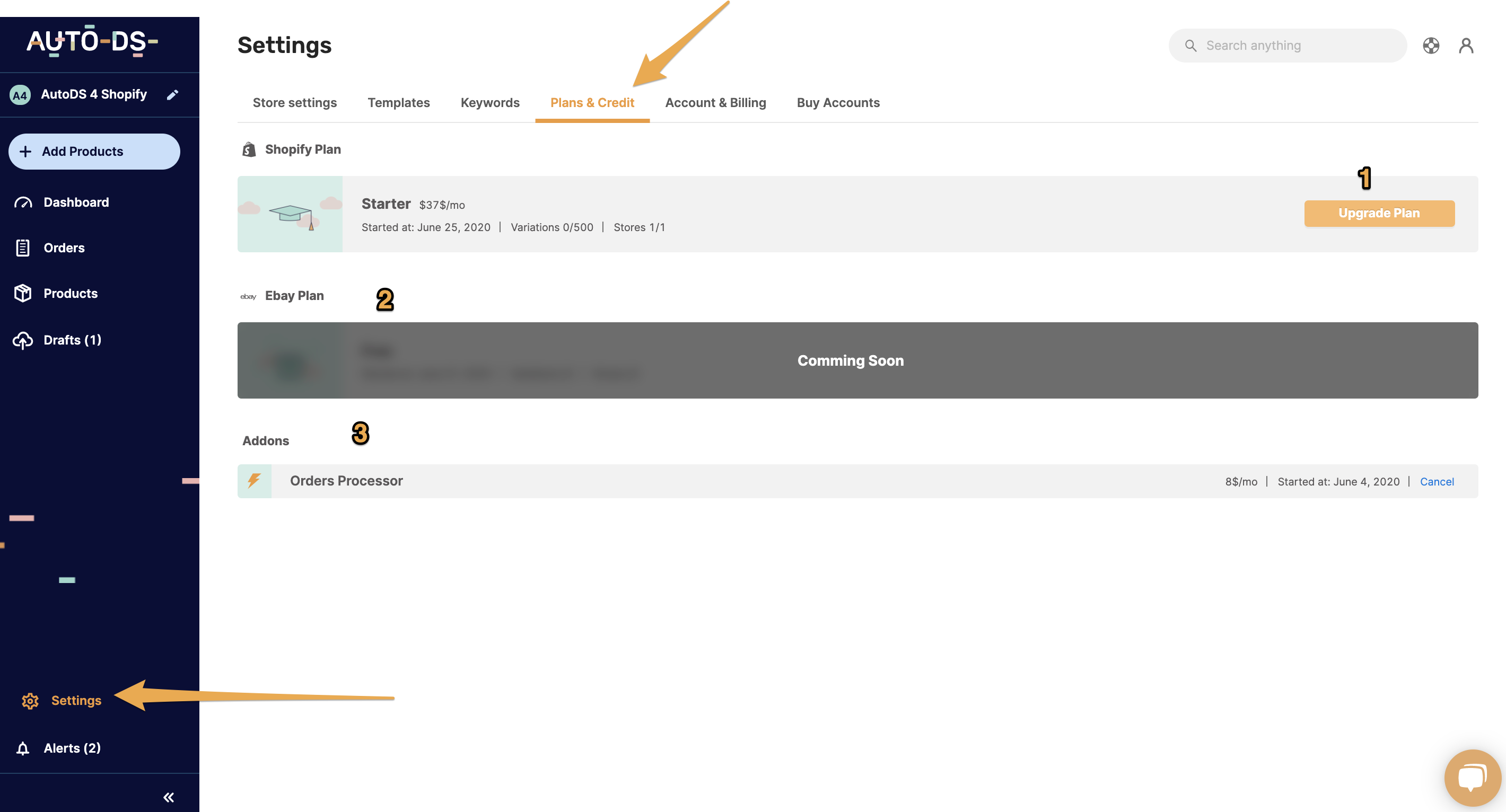Click the Orders Processor lightning icon
Viewport: 1506px width, 812px height.
coord(255,481)
